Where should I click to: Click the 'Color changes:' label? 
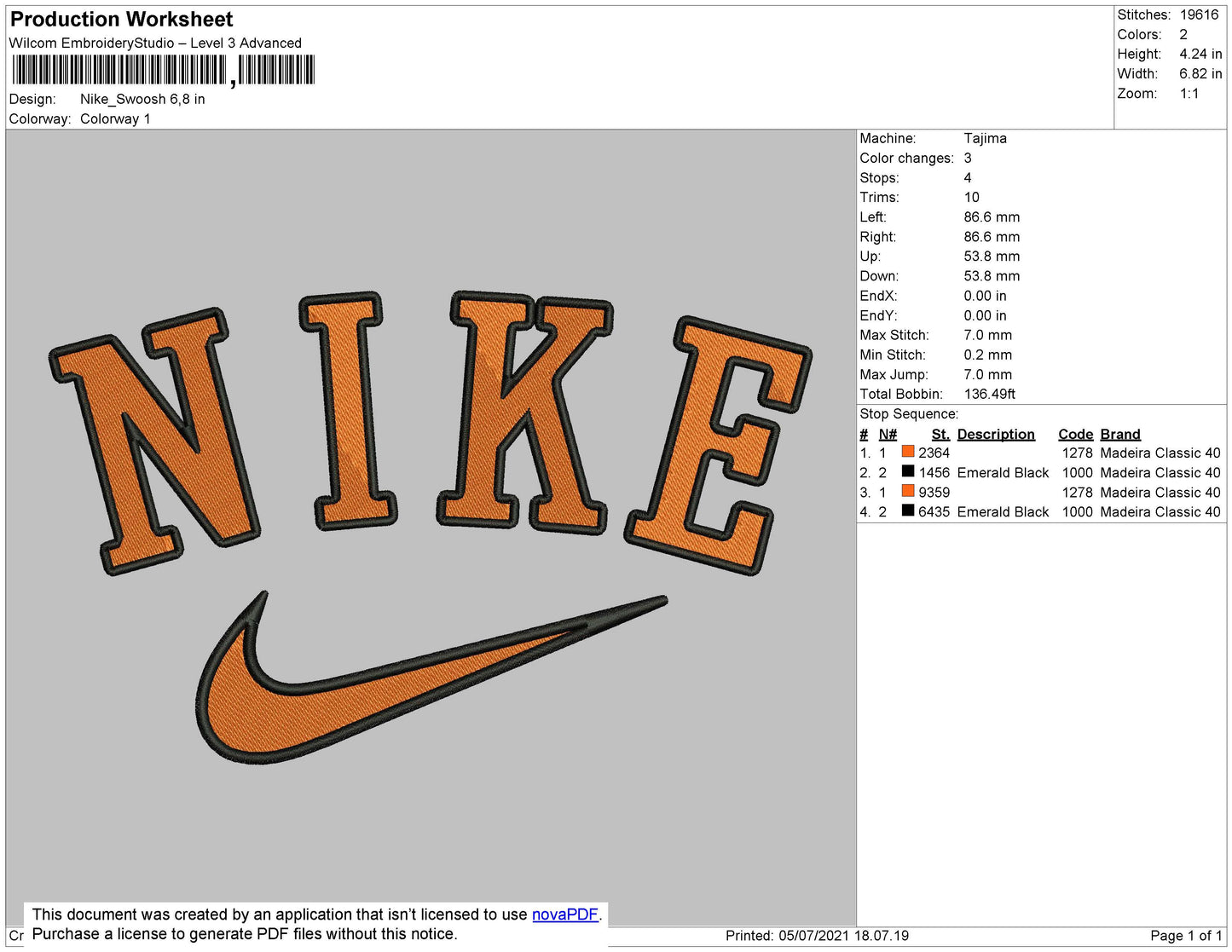pyautogui.click(x=906, y=158)
